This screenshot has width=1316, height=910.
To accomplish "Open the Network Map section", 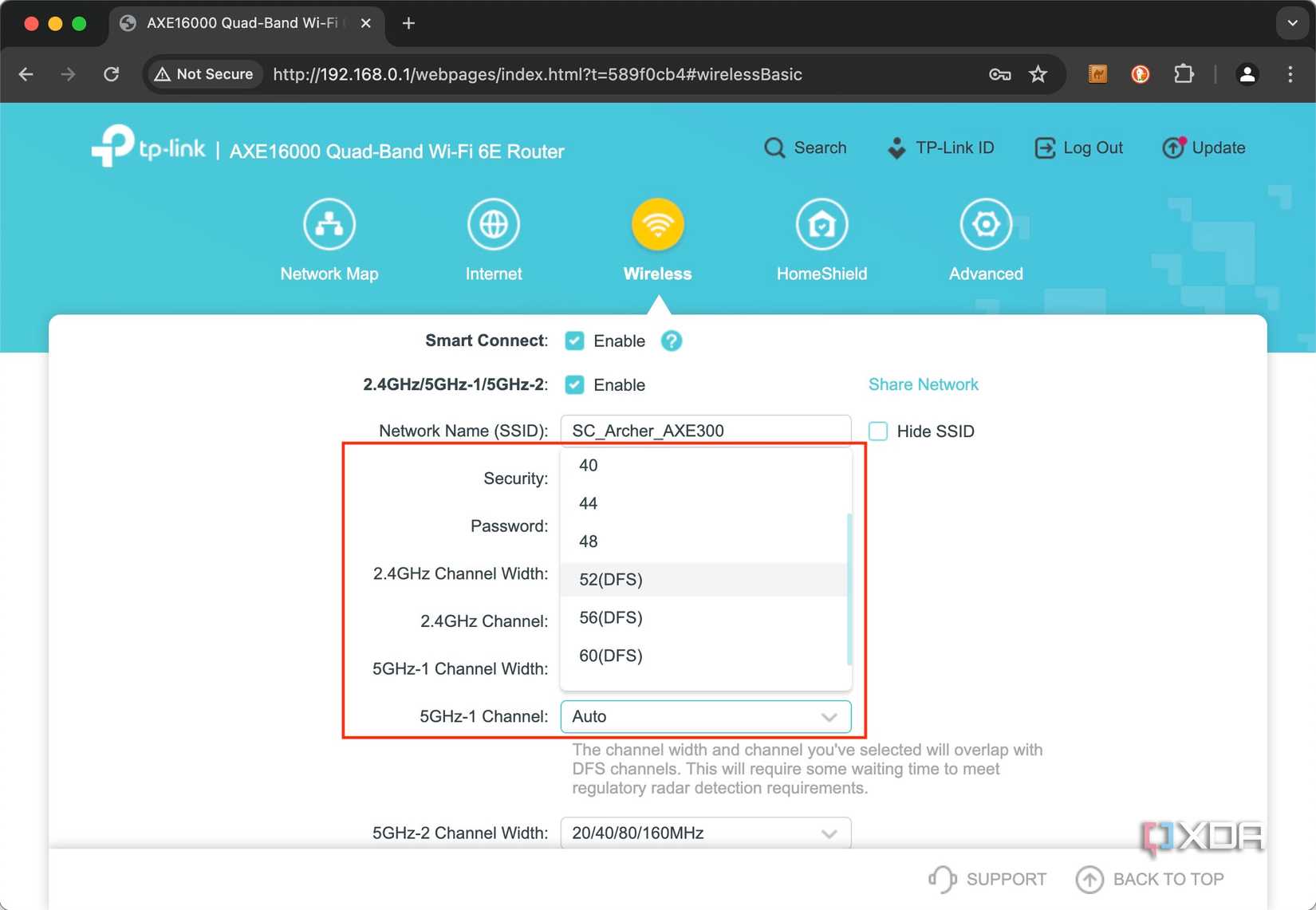I will click(x=329, y=239).
